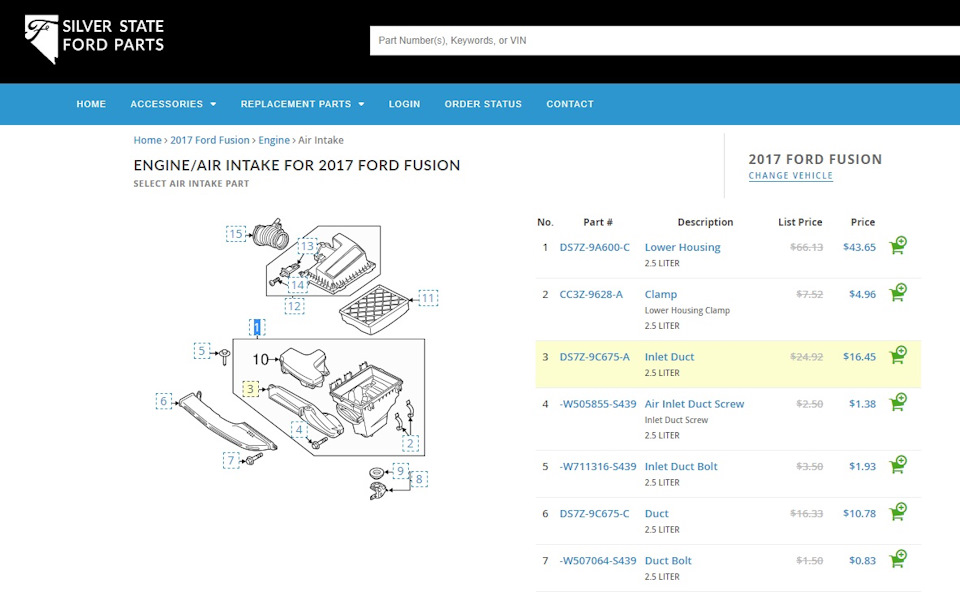
Task: Select highlighted callout 3 in the diagram
Action: pos(250,389)
